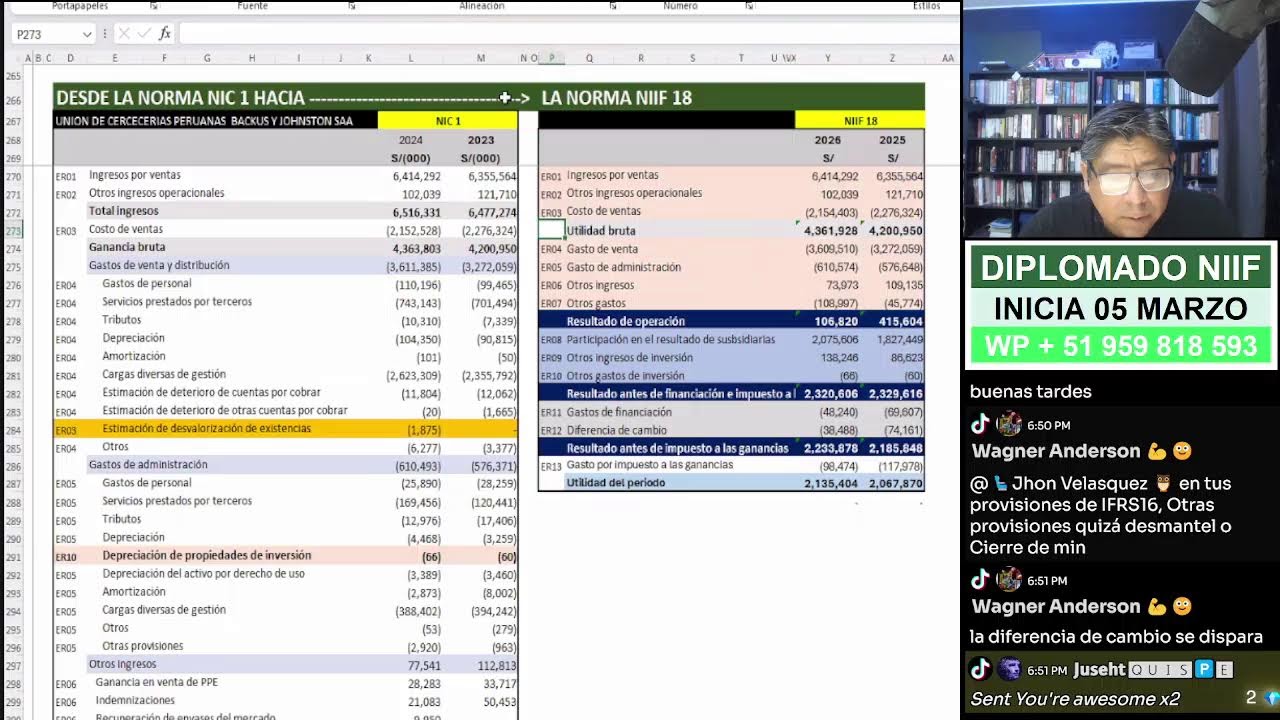Select the 'DESDE LA NORMA NIC 1 HACIA' title cell
This screenshot has height=720, width=1280.
point(180,98)
